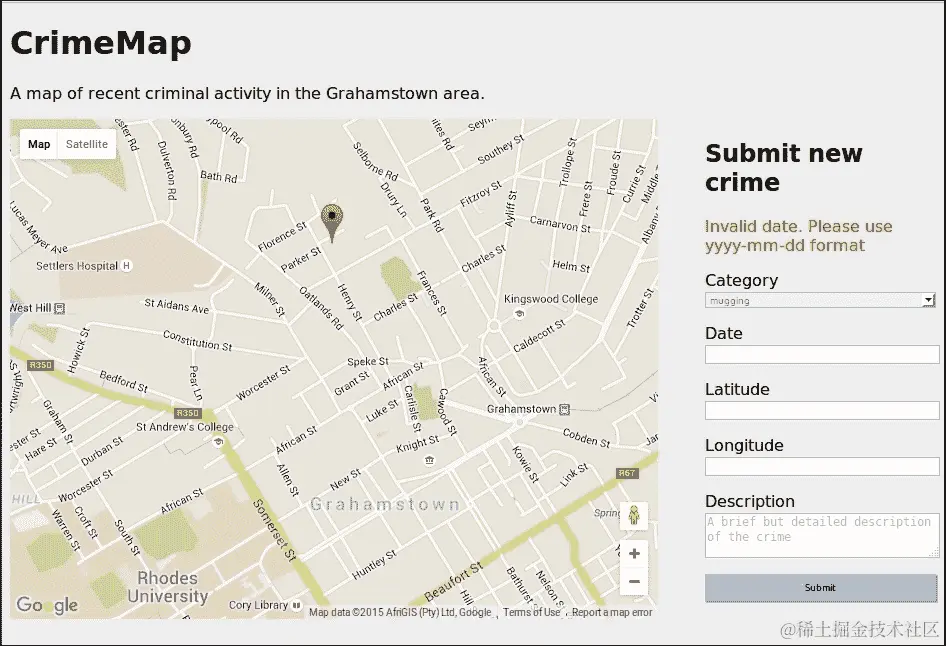The height and width of the screenshot is (646, 946).
Task: Click the Date input field
Action: tap(822, 355)
